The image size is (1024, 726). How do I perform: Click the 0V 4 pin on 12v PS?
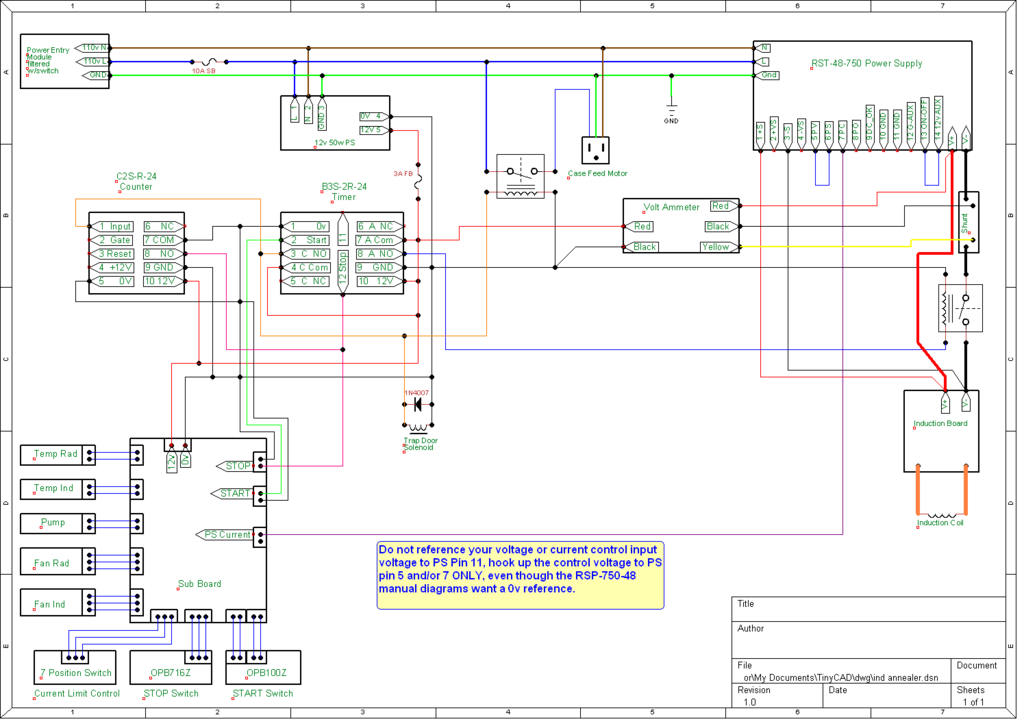coord(376,116)
